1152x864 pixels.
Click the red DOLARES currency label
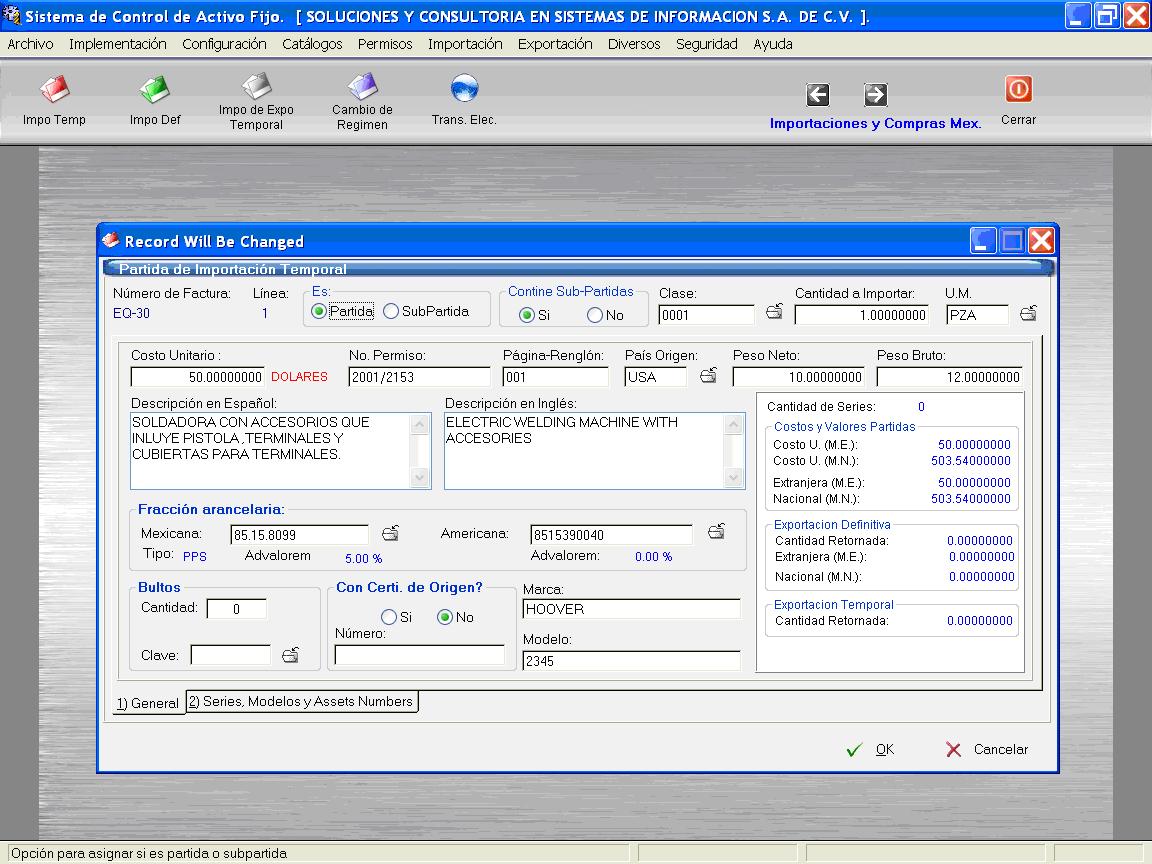[299, 376]
